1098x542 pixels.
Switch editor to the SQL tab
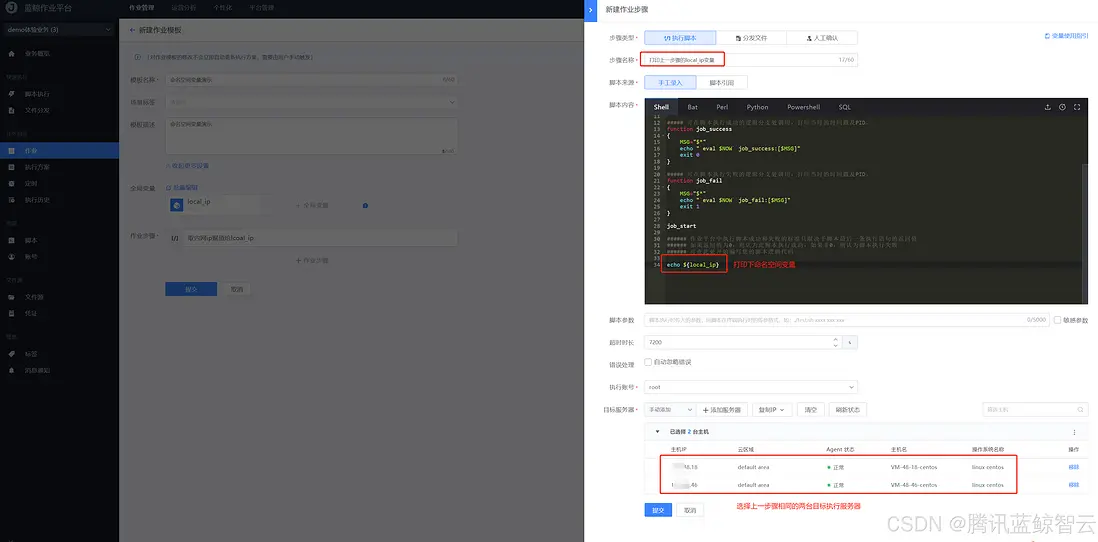[845, 107]
